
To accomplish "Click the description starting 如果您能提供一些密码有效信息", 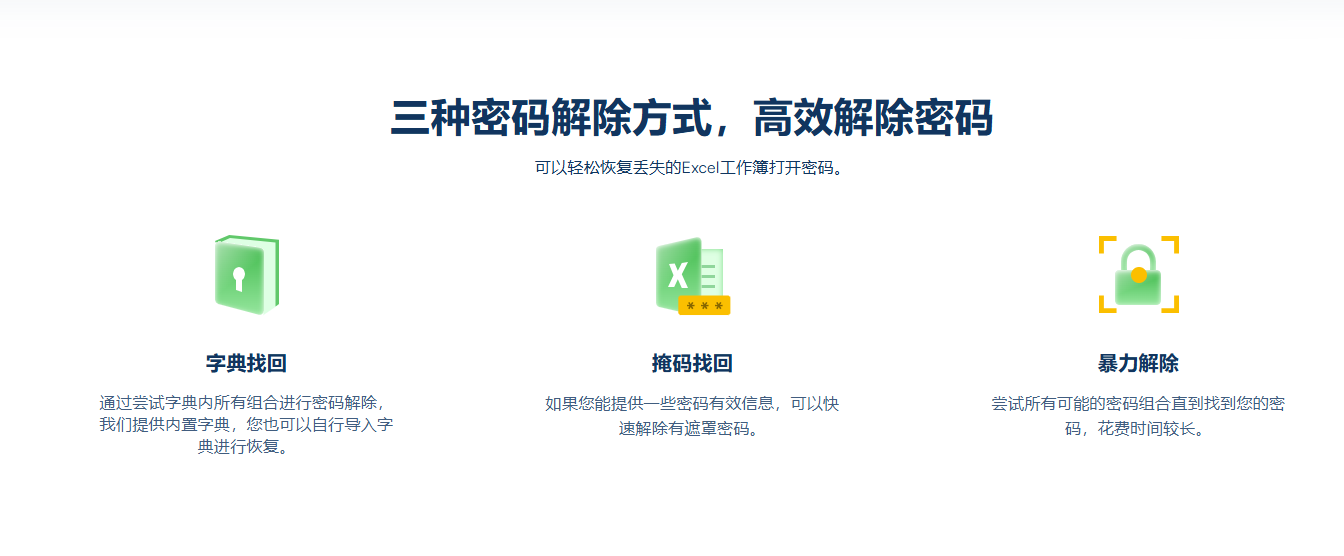I will click(x=692, y=416).
